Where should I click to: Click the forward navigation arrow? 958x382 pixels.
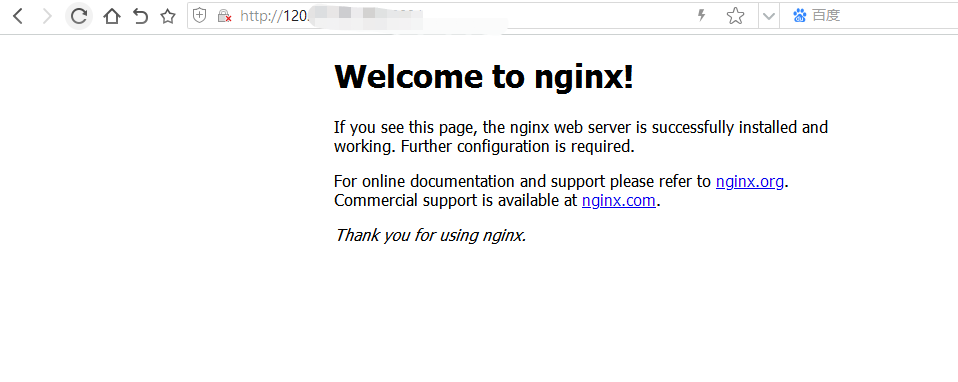(47, 16)
